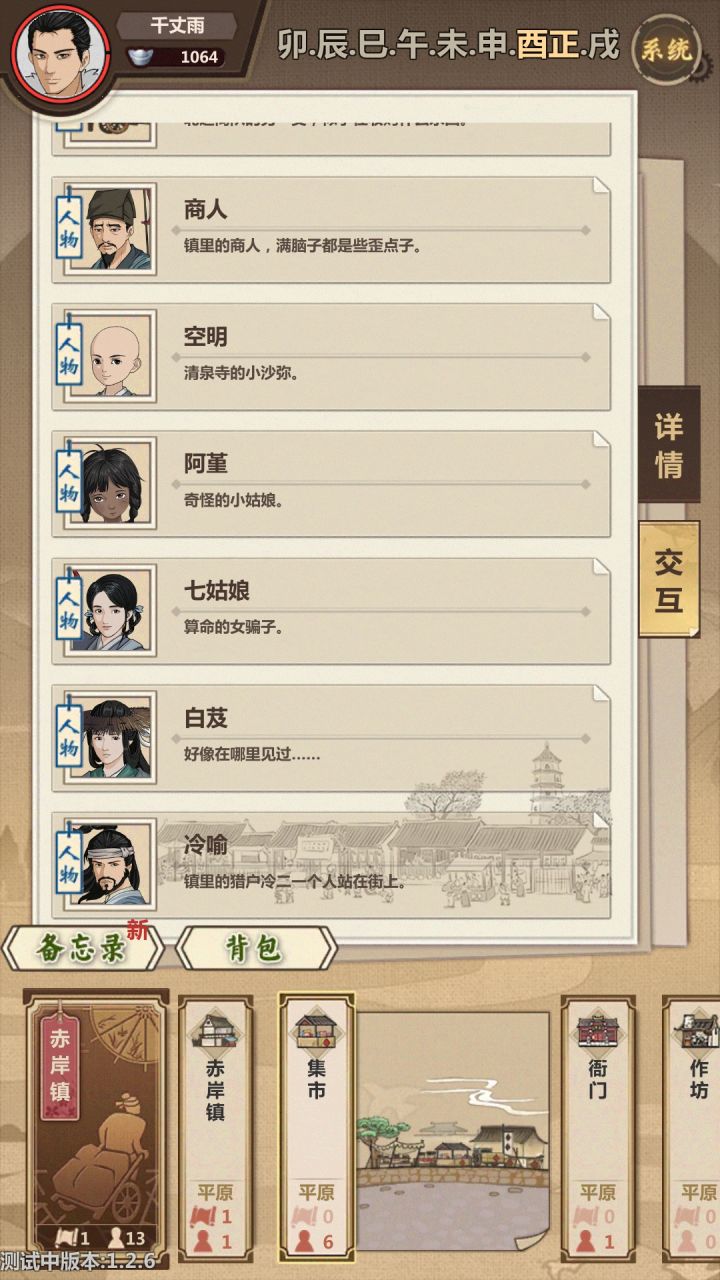Go to the 作坊 workshop card
The image size is (720, 1280).
[x=695, y=1127]
